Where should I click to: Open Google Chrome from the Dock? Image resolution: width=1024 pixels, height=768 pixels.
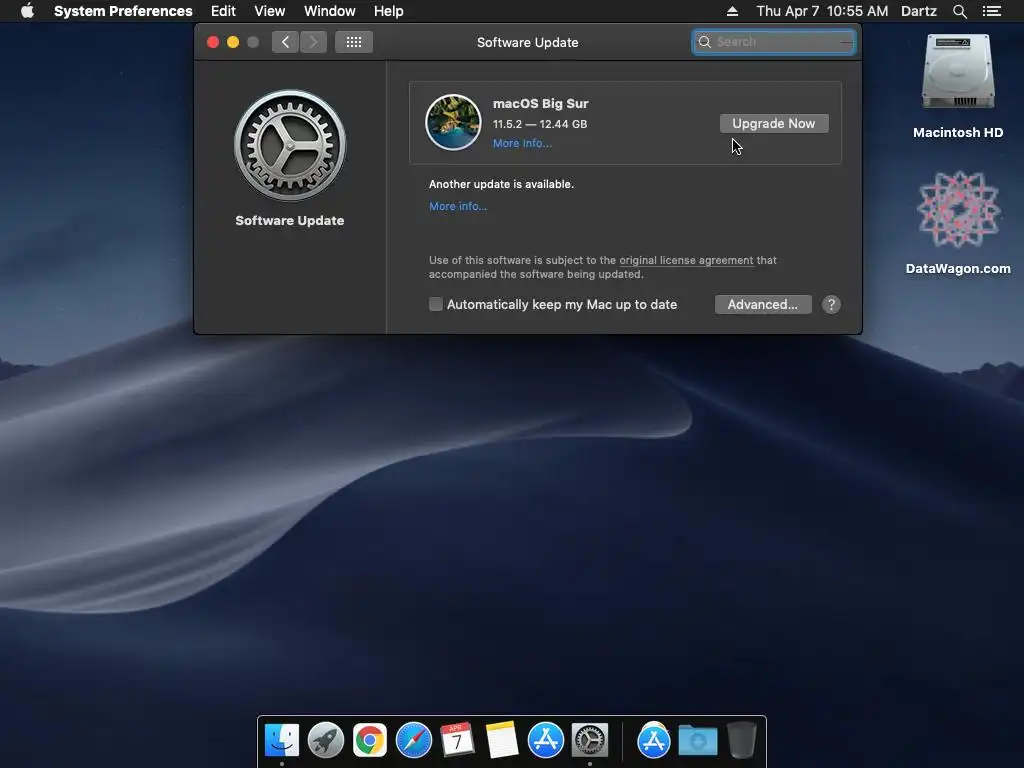[370, 740]
